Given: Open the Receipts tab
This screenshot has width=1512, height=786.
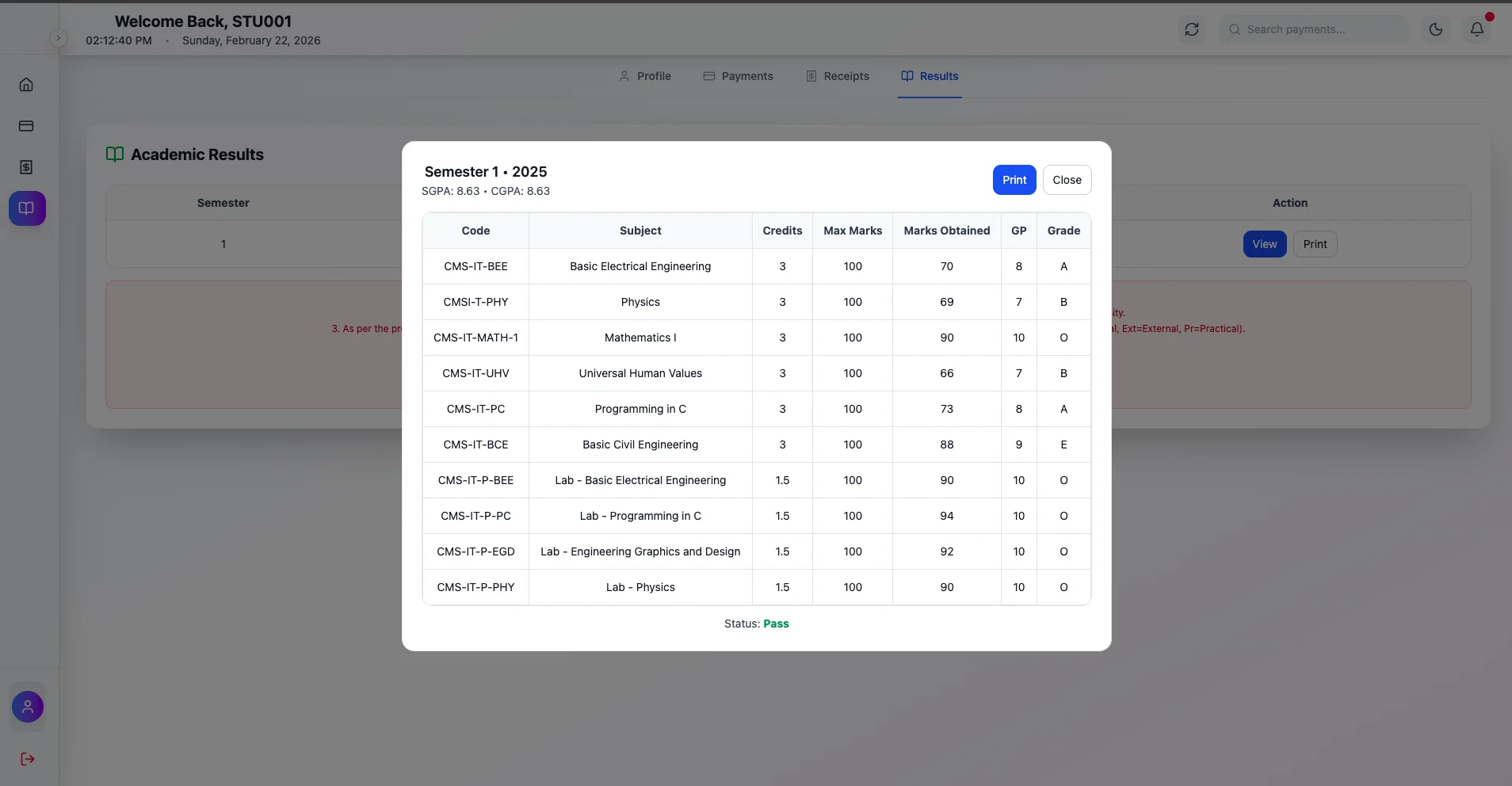Looking at the screenshot, I should 838,76.
